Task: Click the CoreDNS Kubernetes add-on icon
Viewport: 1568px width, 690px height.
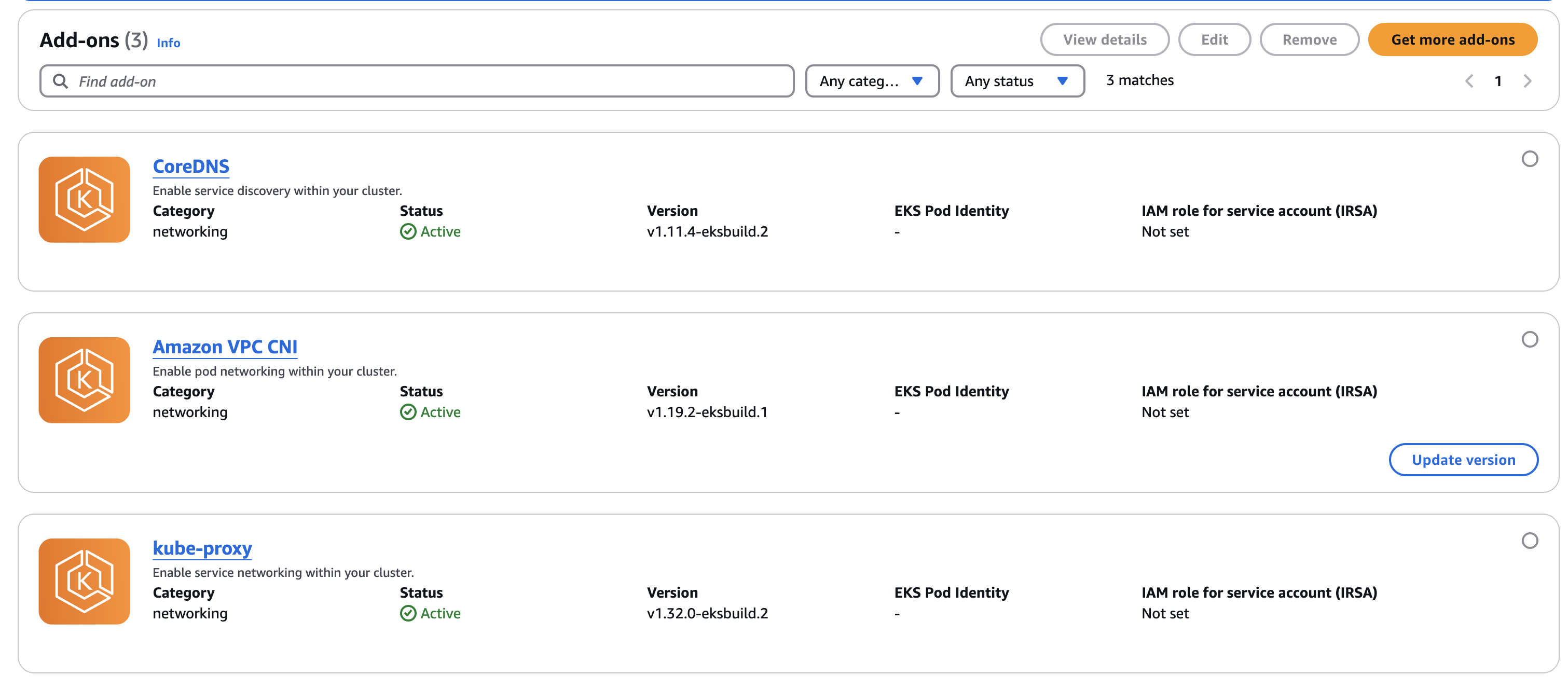Action: point(84,200)
